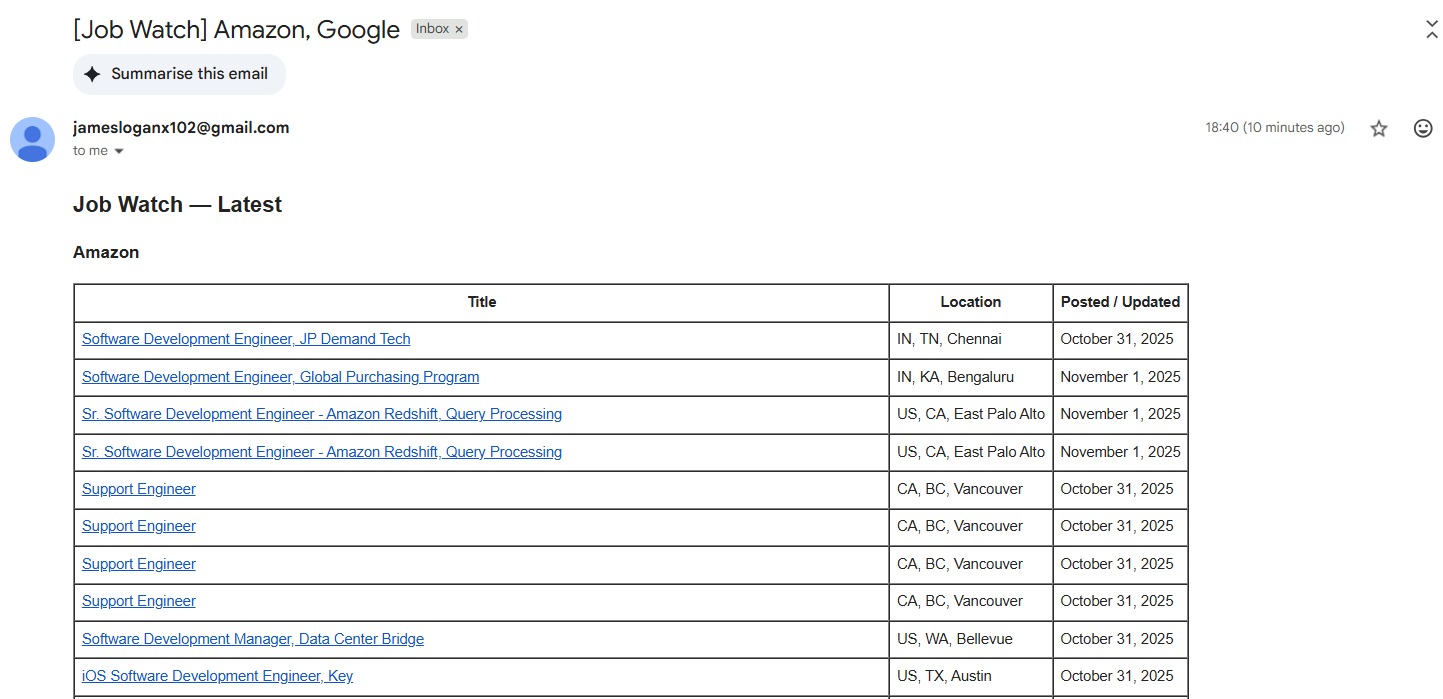
Task: Open Software Development Manager, Data Center Bridge link
Action: pyautogui.click(x=253, y=639)
